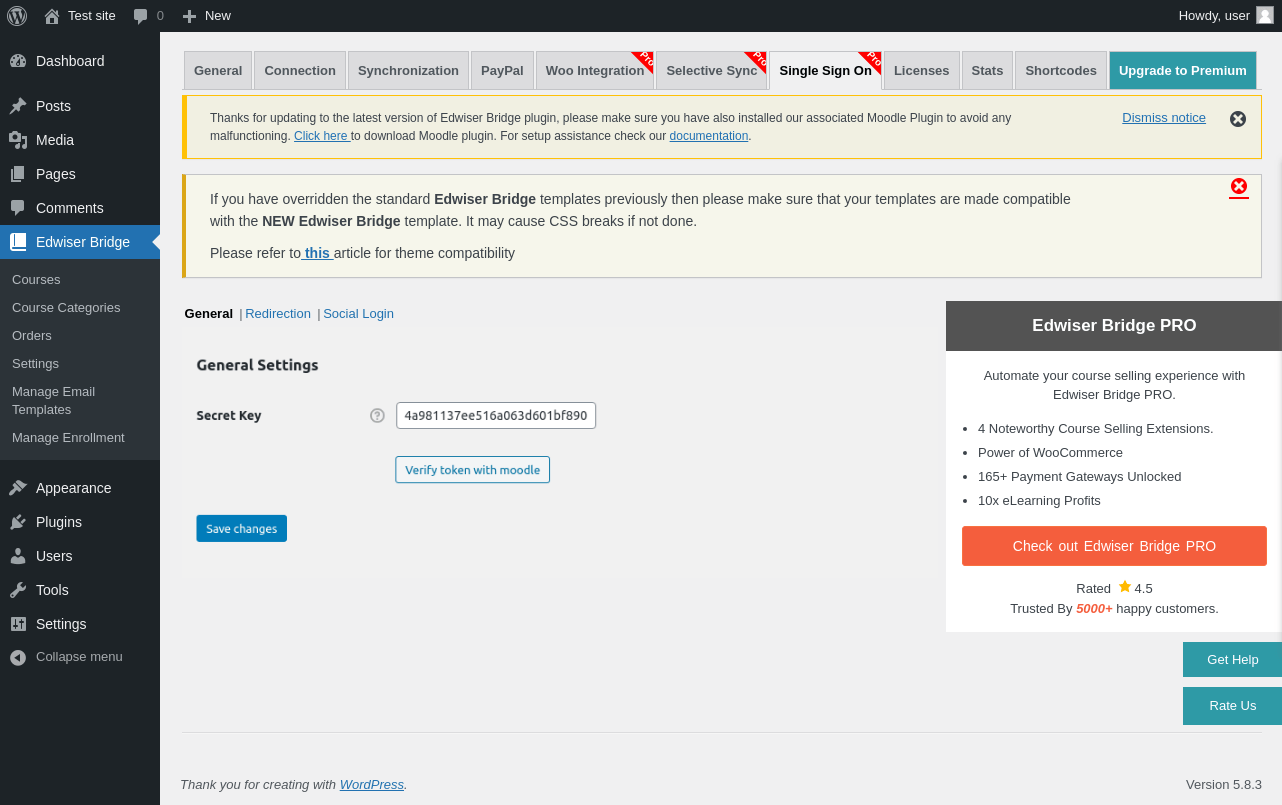Open Courses in Edwiser Bridge submenu
Screen dimensions: 1282x805
point(36,280)
